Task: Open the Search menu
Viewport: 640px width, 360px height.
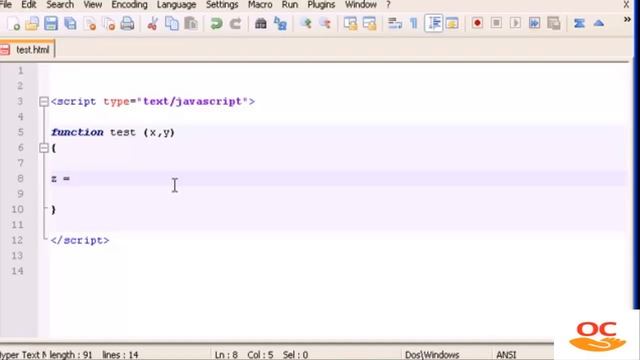Action: point(60,5)
